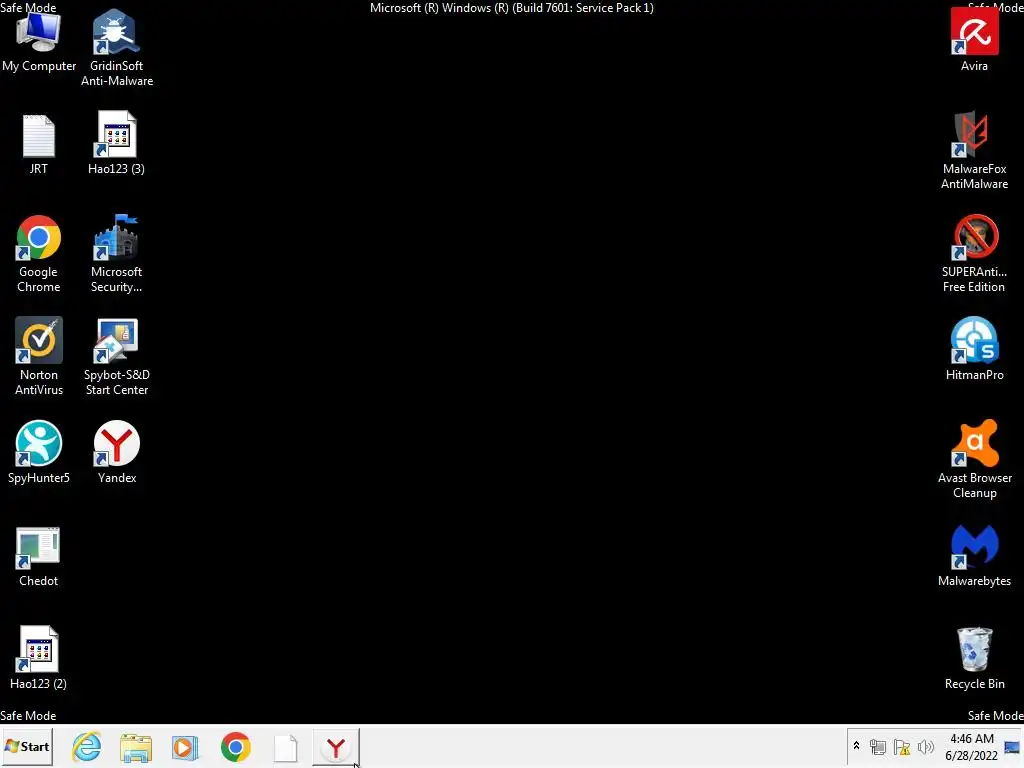Click the Show desktop button
This screenshot has height=768, width=1024.
1013,746
